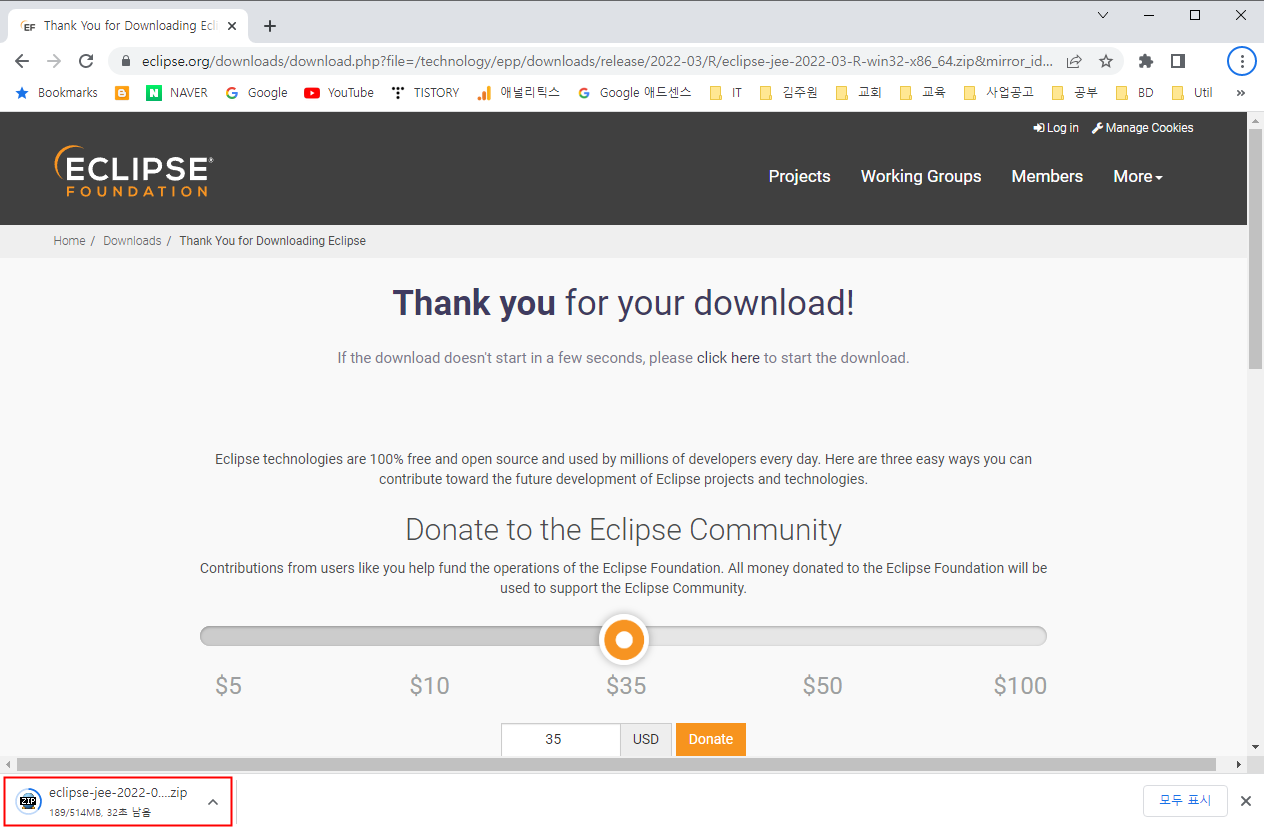Open the NAVER bookmark
This screenshot has height=830, width=1264.
tap(177, 92)
